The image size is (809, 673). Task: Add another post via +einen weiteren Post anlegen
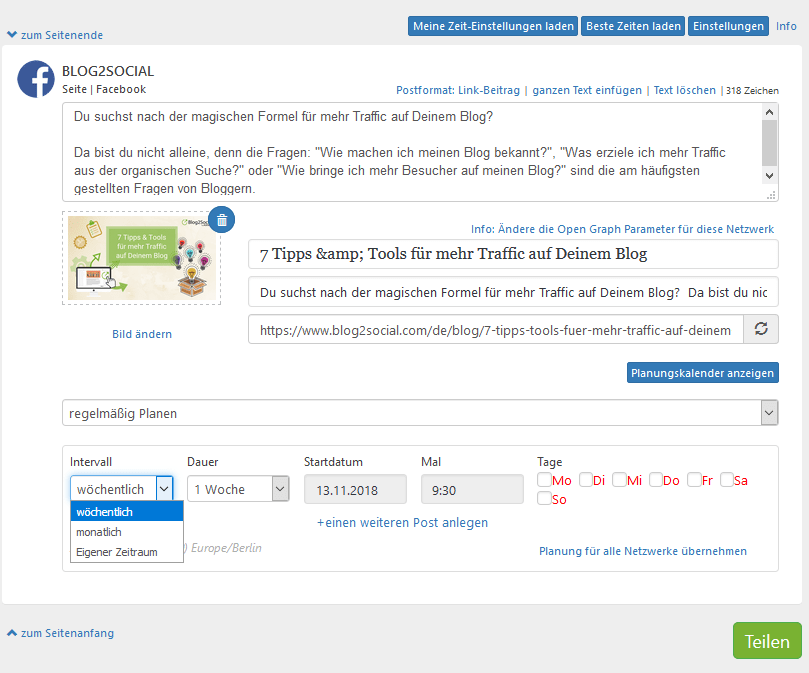pyautogui.click(x=402, y=522)
